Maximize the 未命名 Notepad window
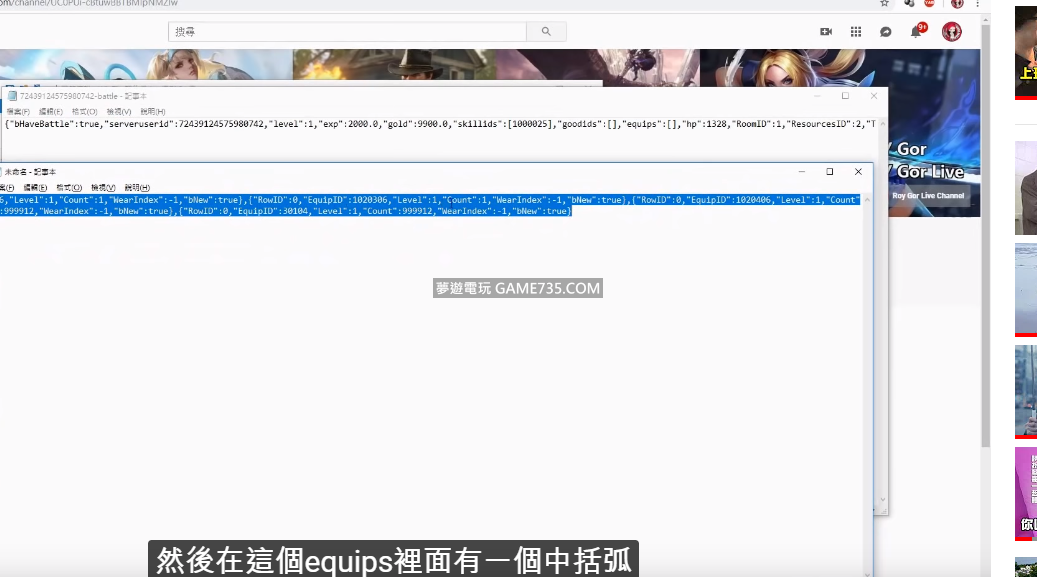The image size is (1037, 577). [829, 171]
